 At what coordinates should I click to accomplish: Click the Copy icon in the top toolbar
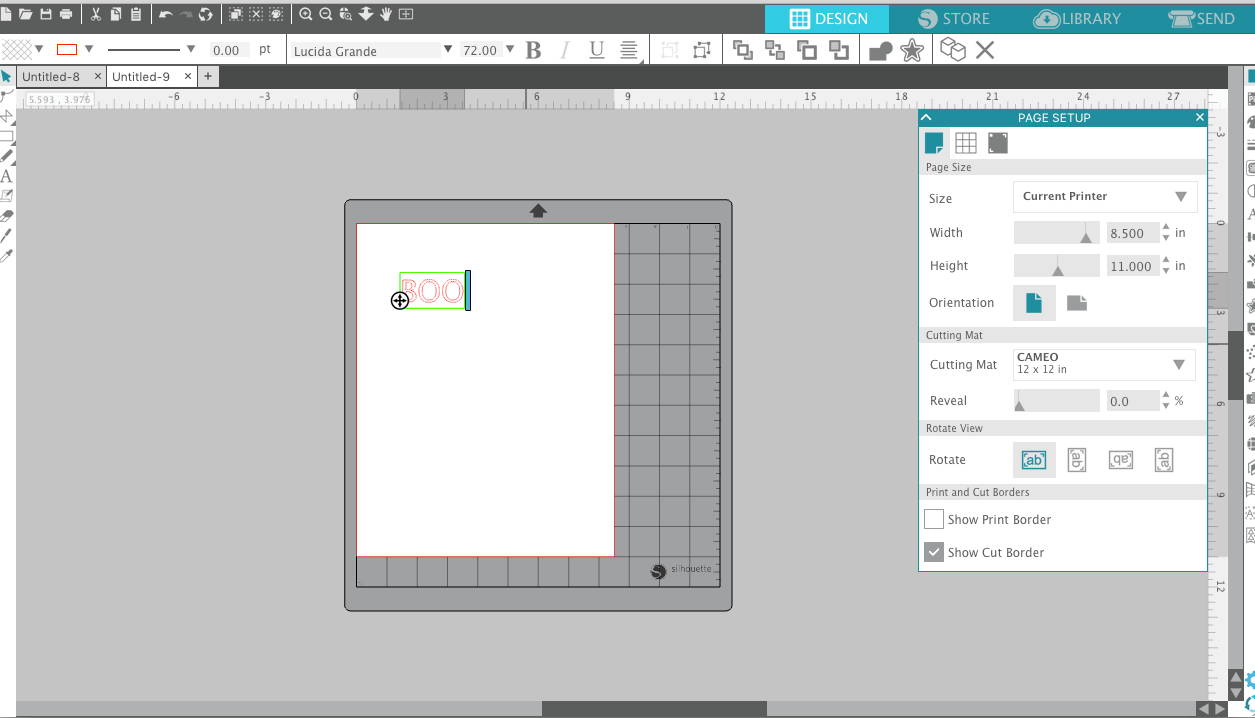116,14
